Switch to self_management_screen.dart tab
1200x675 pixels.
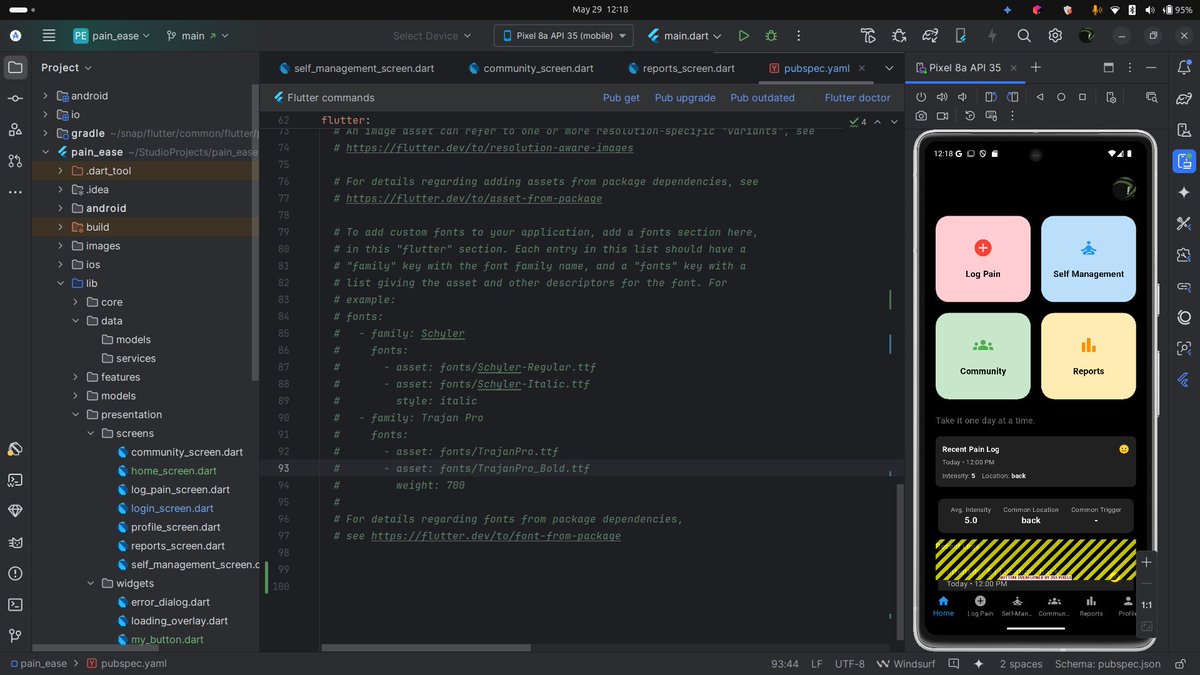tap(357, 68)
